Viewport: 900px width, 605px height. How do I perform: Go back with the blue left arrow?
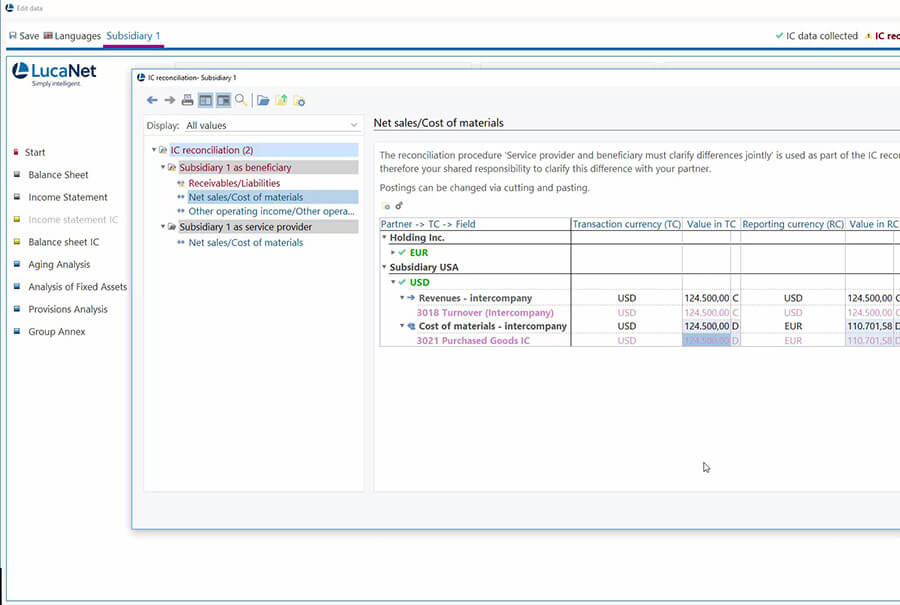[152, 100]
